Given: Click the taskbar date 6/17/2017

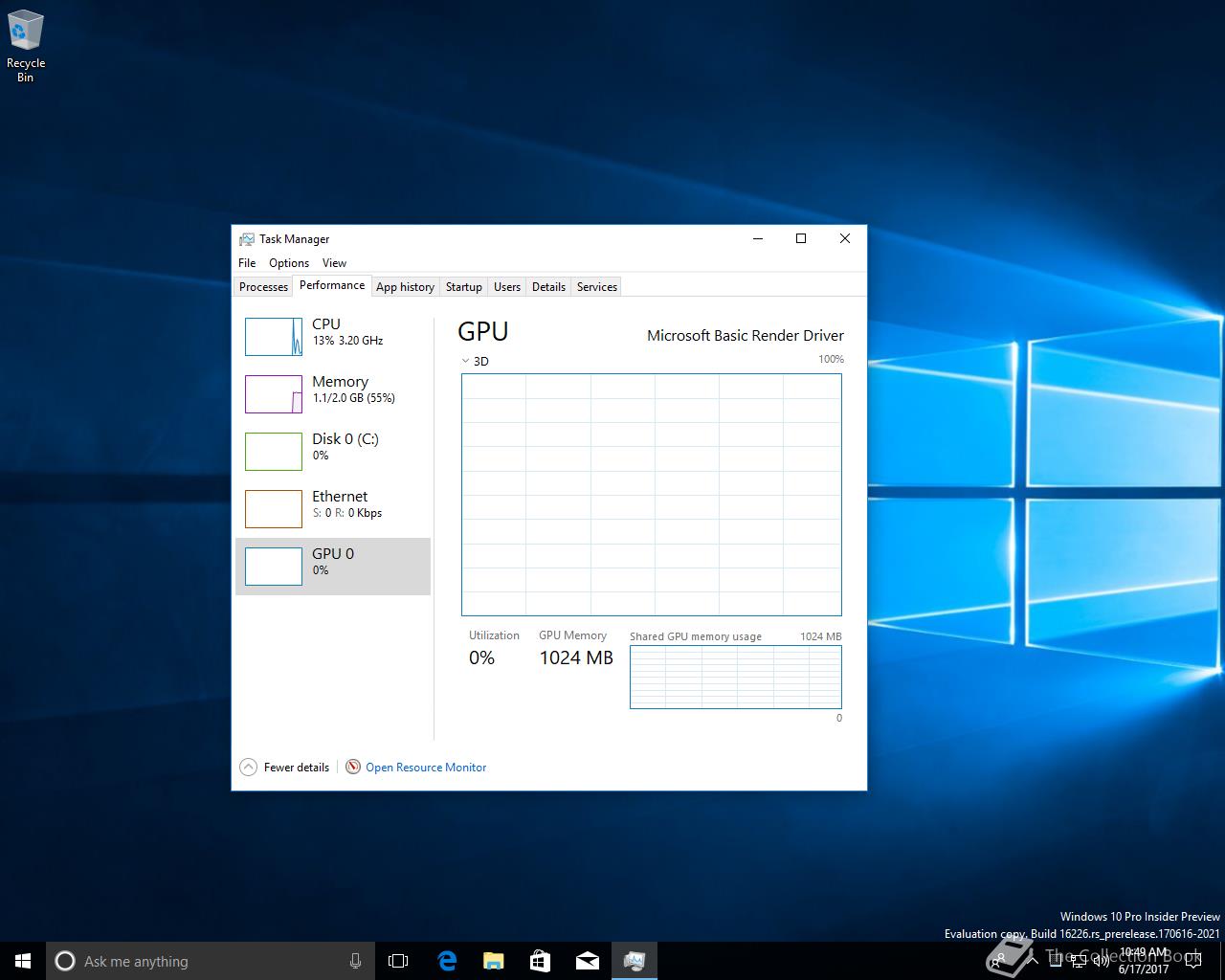Looking at the screenshot, I should (x=1144, y=969).
